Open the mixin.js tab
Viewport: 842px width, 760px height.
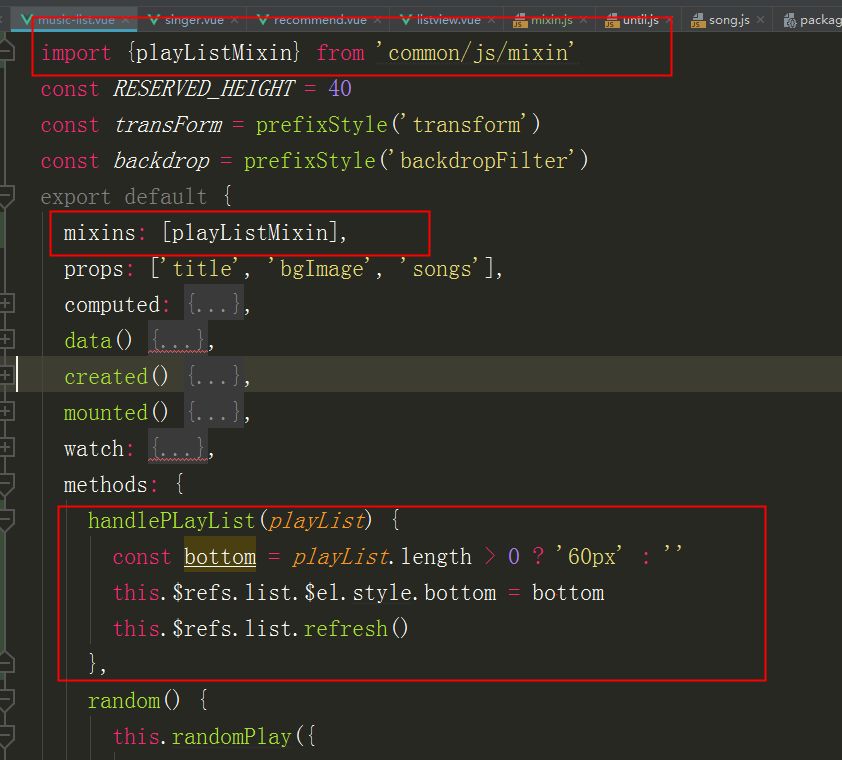pyautogui.click(x=551, y=20)
